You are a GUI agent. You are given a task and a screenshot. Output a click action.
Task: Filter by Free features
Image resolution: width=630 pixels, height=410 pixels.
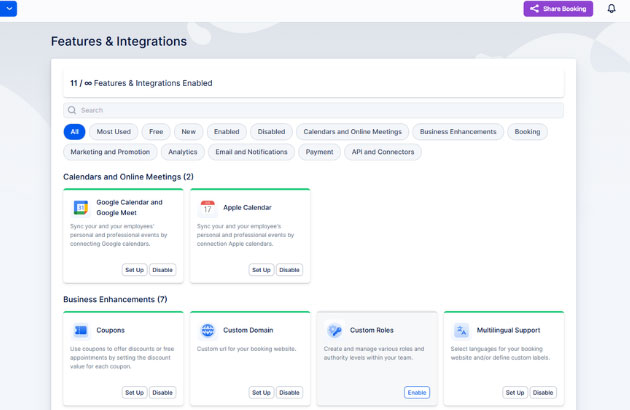(x=156, y=131)
